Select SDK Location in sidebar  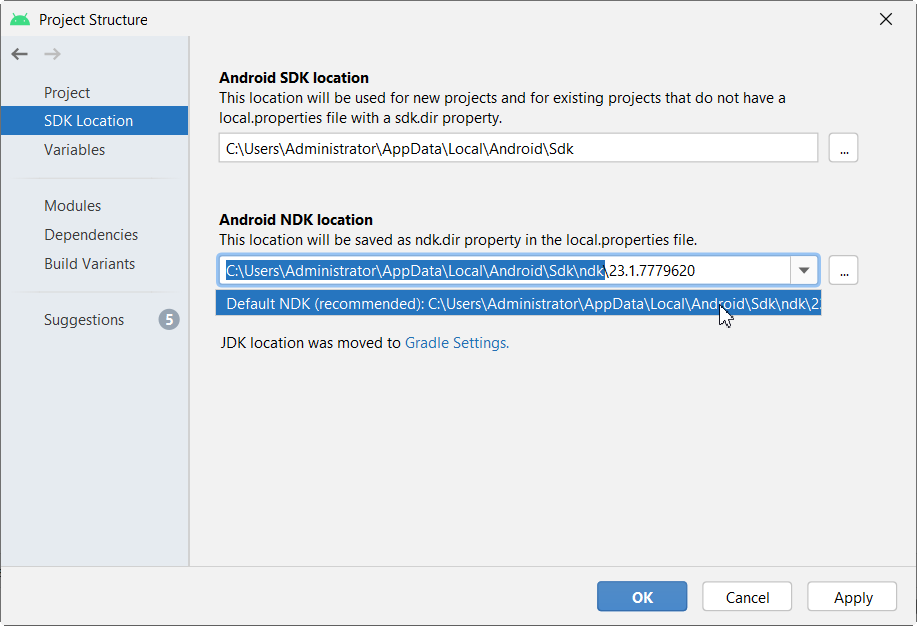tap(94, 121)
